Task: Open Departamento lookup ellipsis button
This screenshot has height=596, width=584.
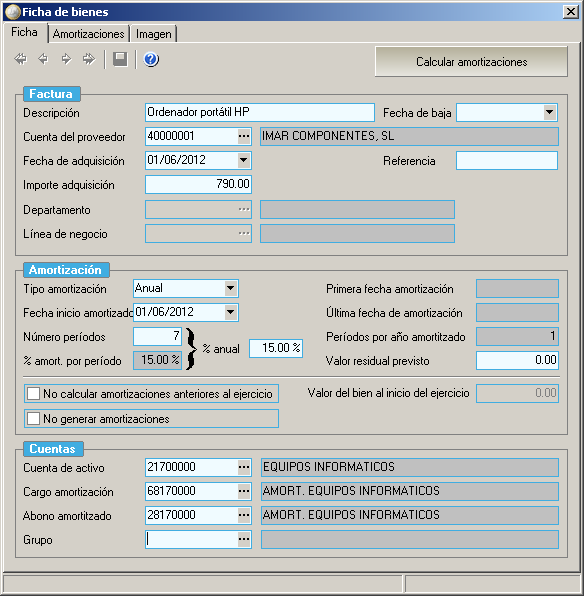Action: [x=244, y=209]
